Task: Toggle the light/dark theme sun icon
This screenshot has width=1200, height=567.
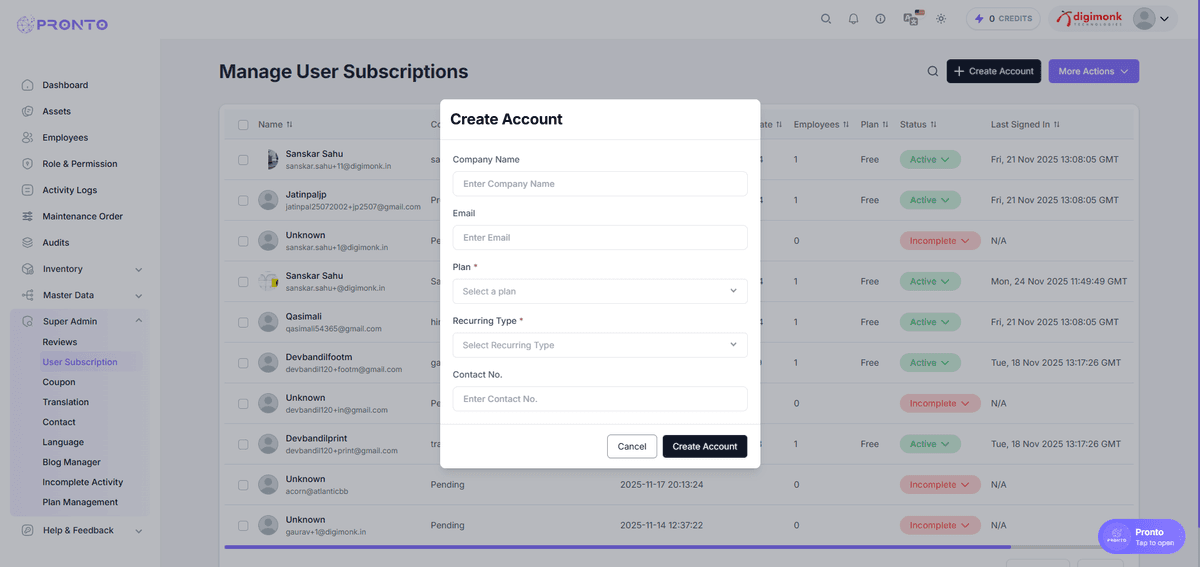Action: tap(941, 19)
